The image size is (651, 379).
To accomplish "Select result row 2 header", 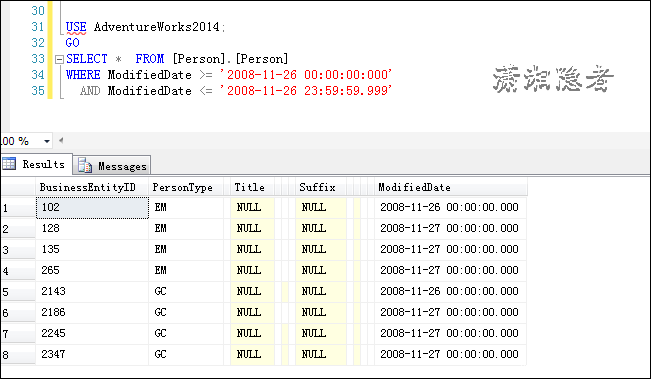I will 18,229.
